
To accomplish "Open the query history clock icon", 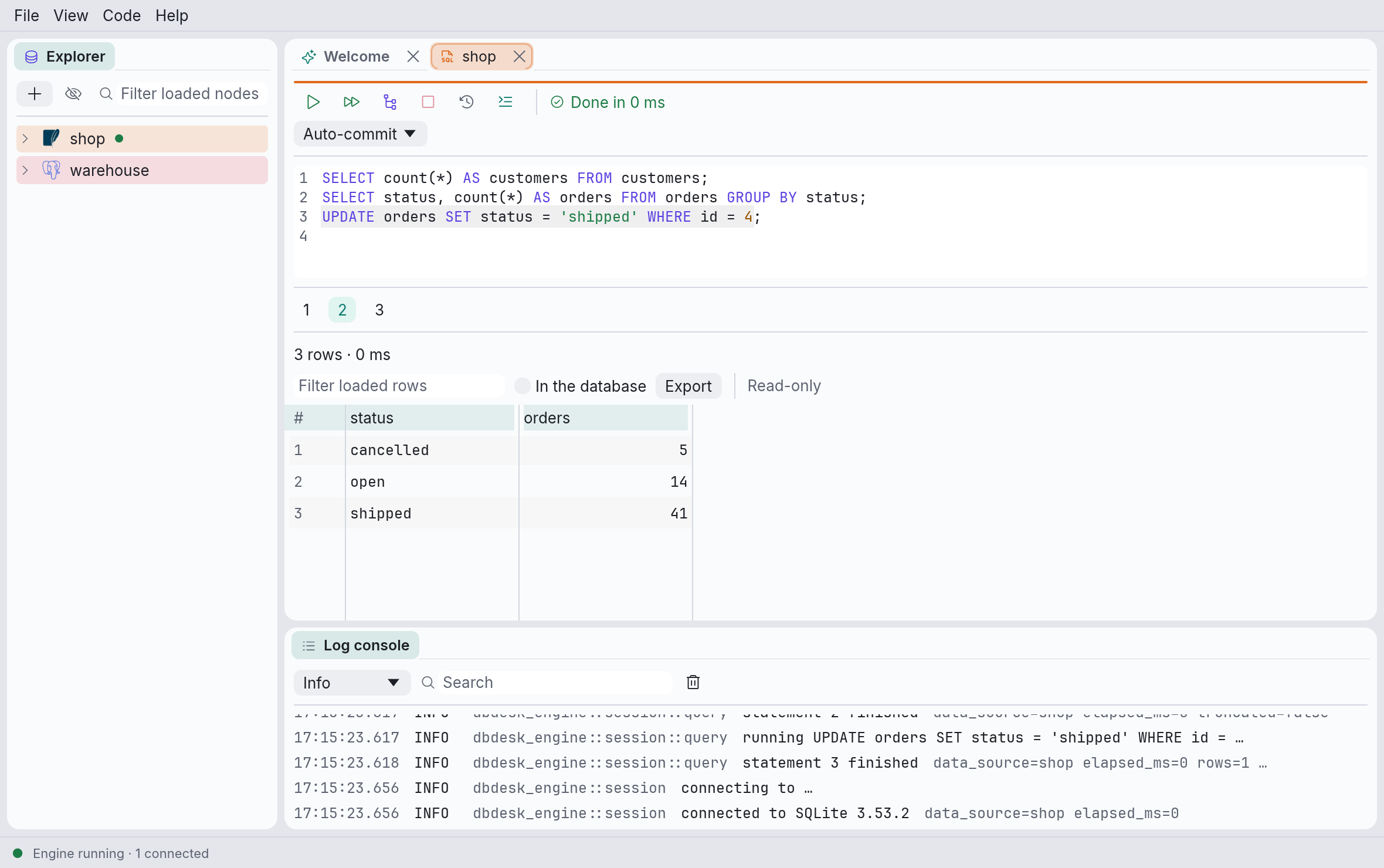I will pyautogui.click(x=466, y=102).
